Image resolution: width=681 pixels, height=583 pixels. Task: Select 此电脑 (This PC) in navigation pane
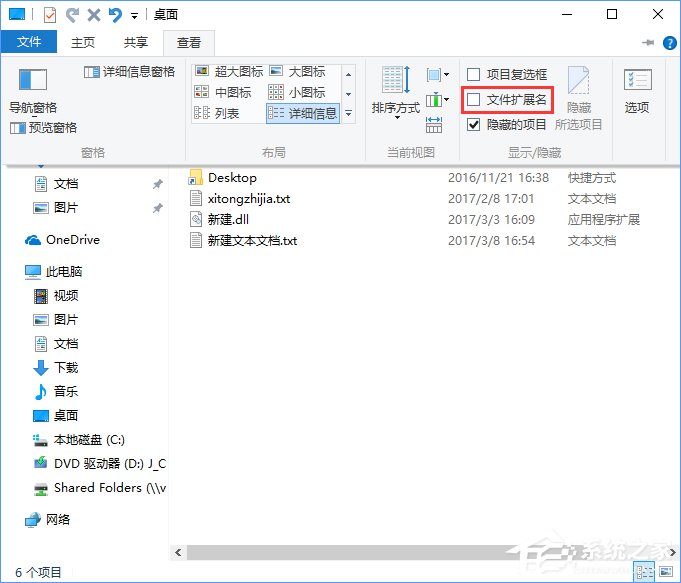tap(54, 272)
